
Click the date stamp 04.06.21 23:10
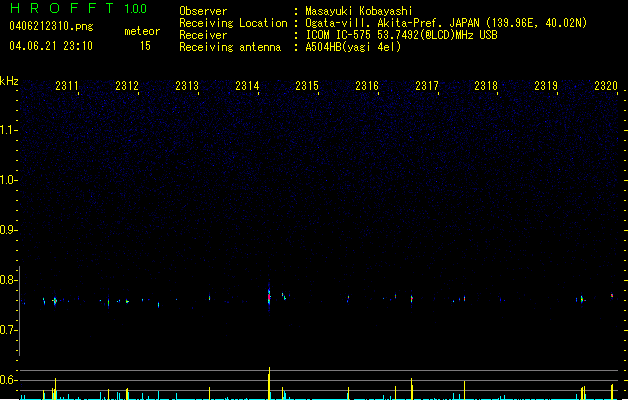coord(51,46)
